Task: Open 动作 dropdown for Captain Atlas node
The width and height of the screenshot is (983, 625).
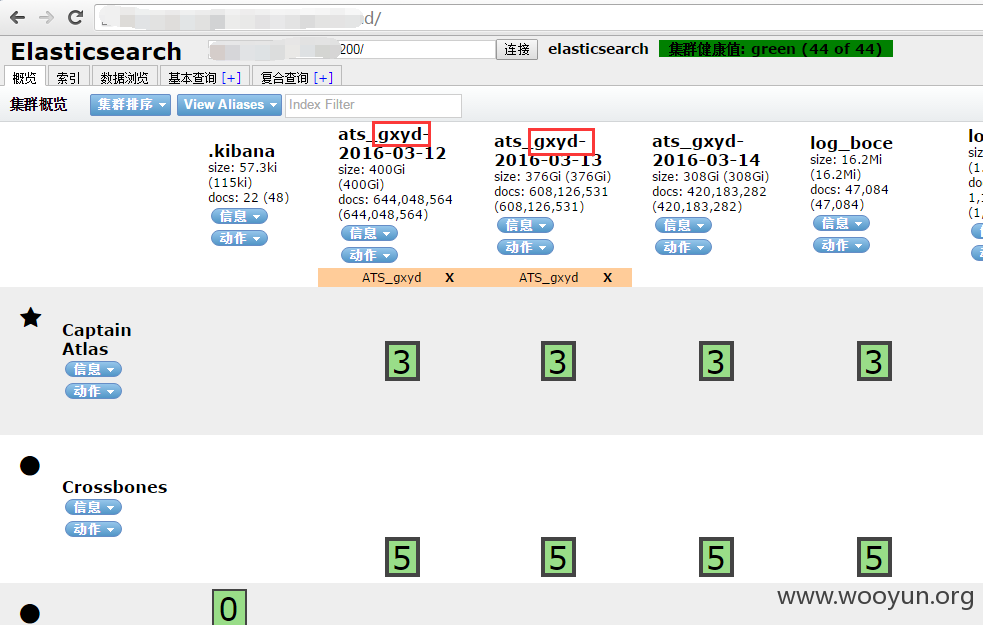Action: pos(93,391)
